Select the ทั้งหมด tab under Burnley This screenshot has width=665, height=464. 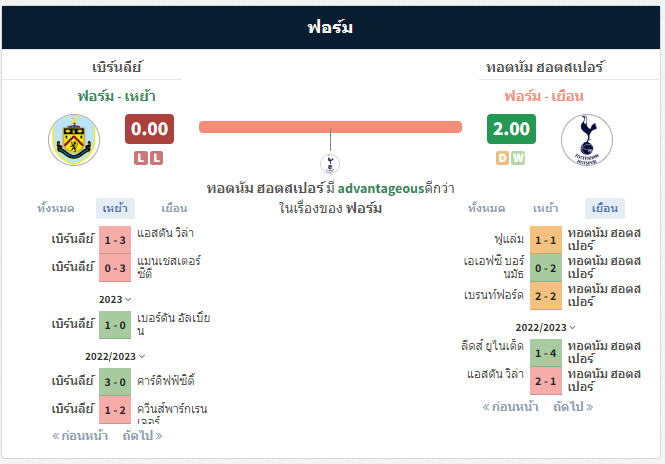coord(56,208)
